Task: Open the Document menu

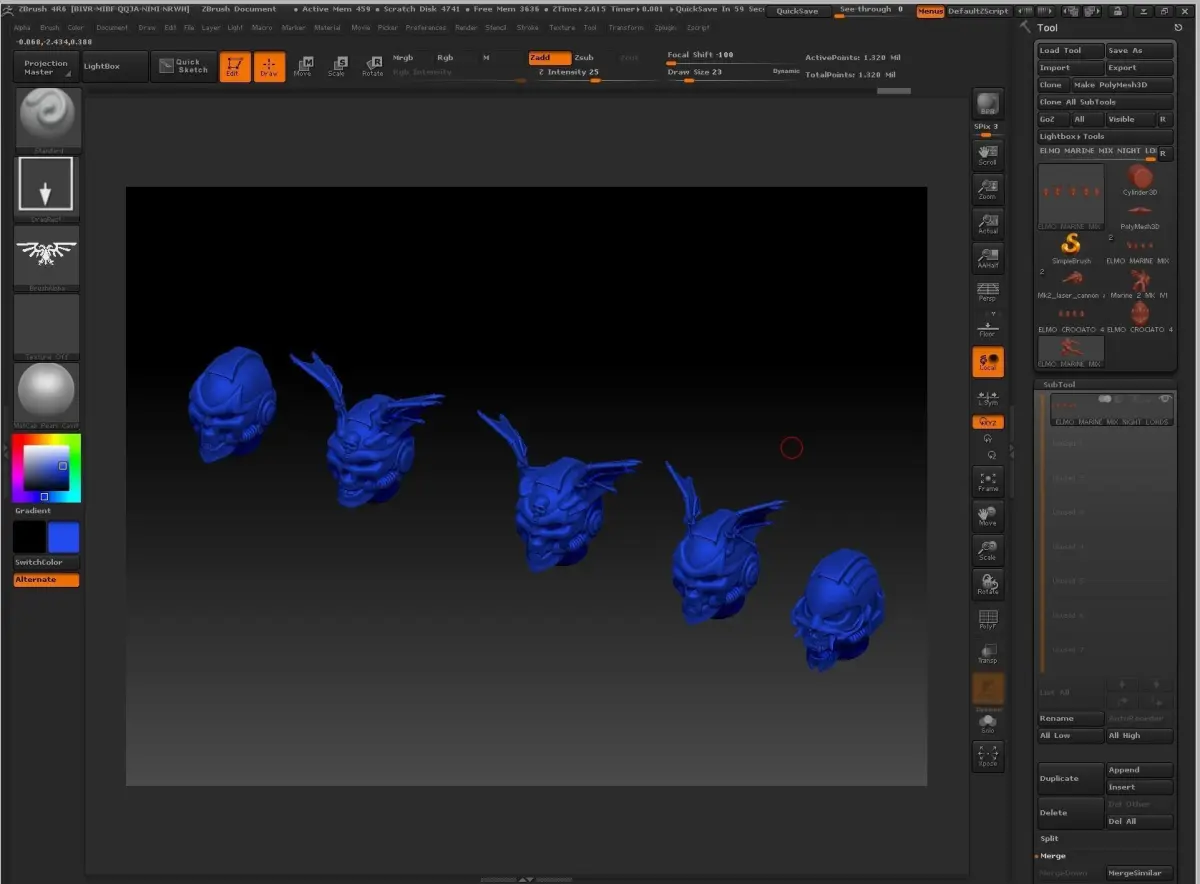Action: [x=112, y=28]
